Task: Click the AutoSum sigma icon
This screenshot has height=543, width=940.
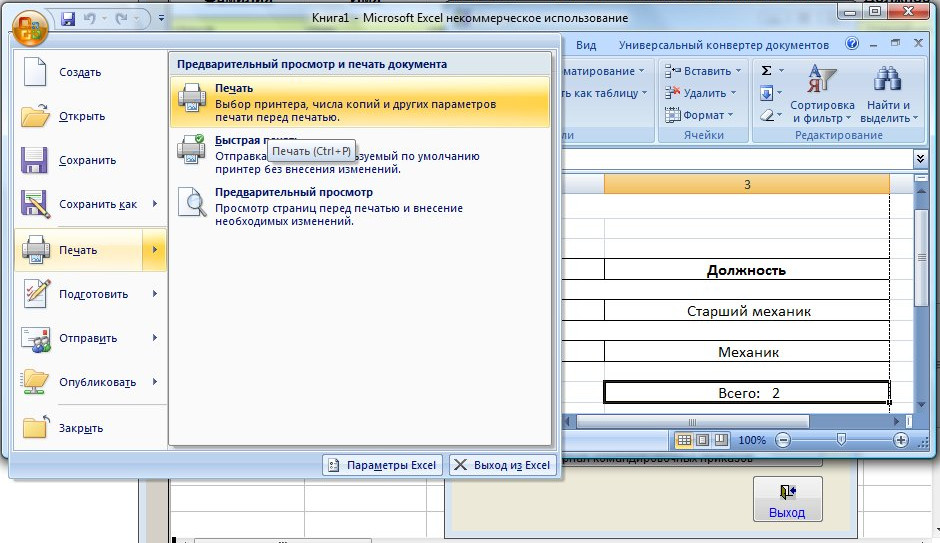Action: click(x=767, y=71)
